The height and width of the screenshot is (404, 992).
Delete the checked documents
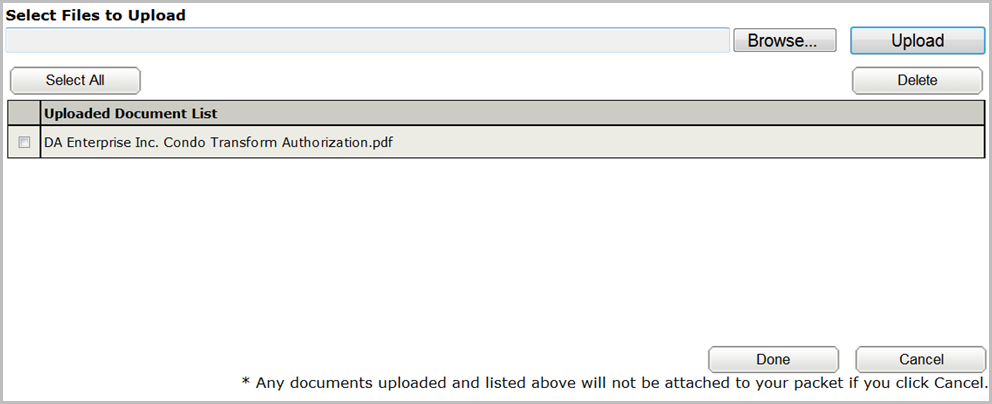917,80
